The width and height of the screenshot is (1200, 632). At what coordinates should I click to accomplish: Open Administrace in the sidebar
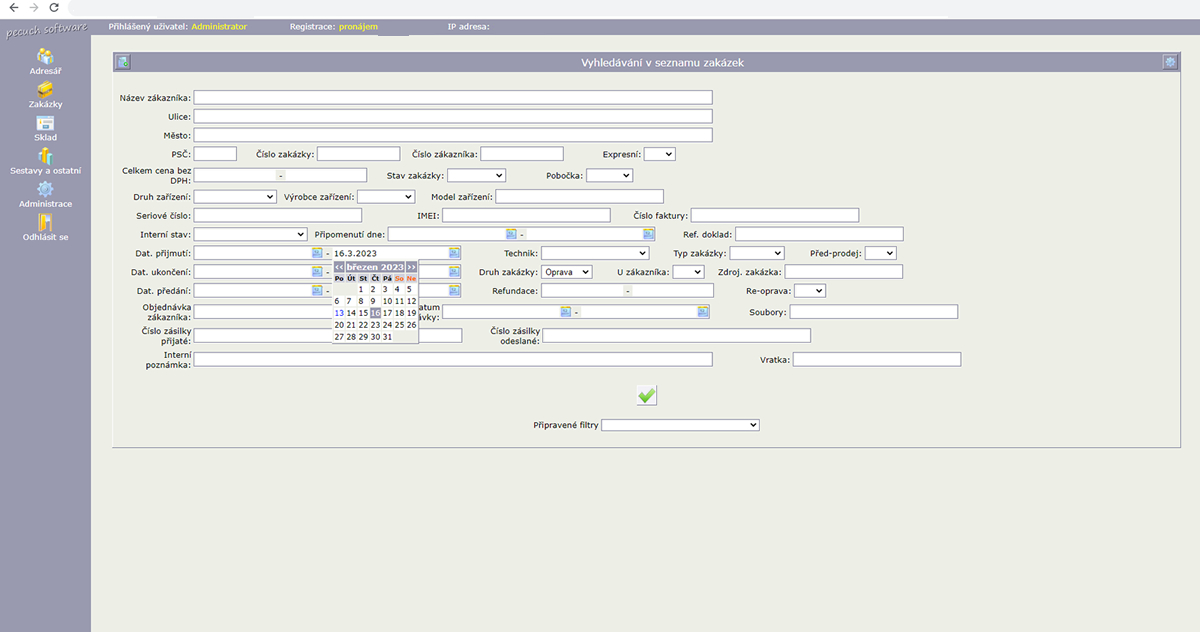[45, 194]
